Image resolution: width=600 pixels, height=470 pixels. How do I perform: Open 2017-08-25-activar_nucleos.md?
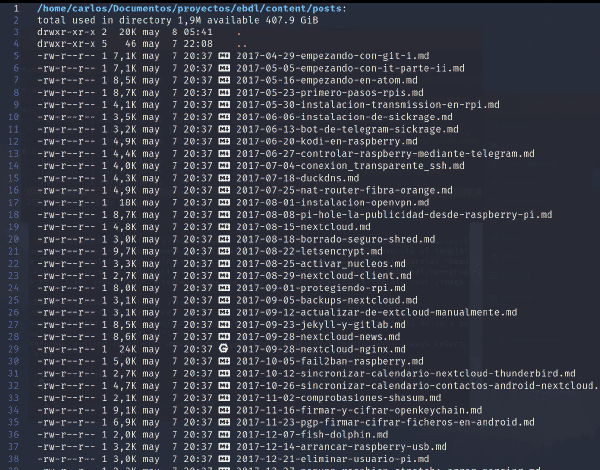(x=321, y=264)
